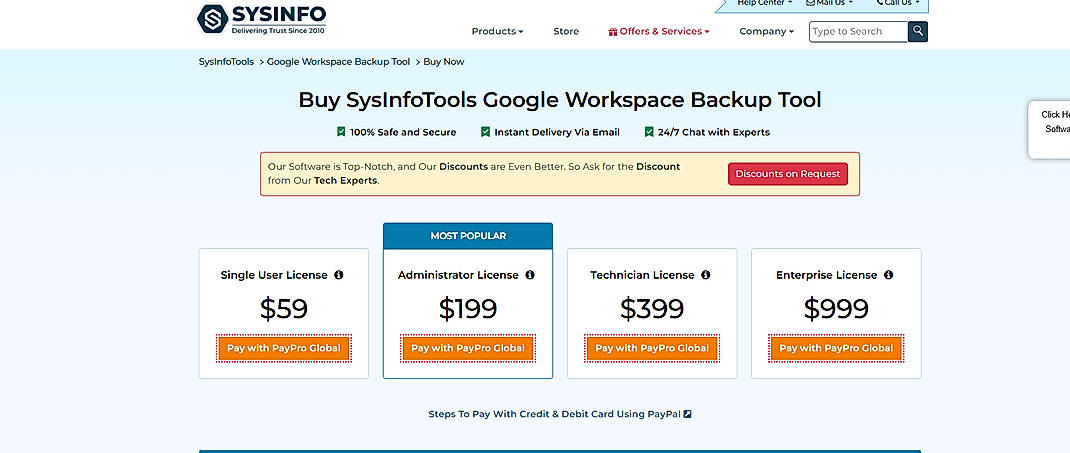Open the Offers & Services dropdown

coord(659,31)
